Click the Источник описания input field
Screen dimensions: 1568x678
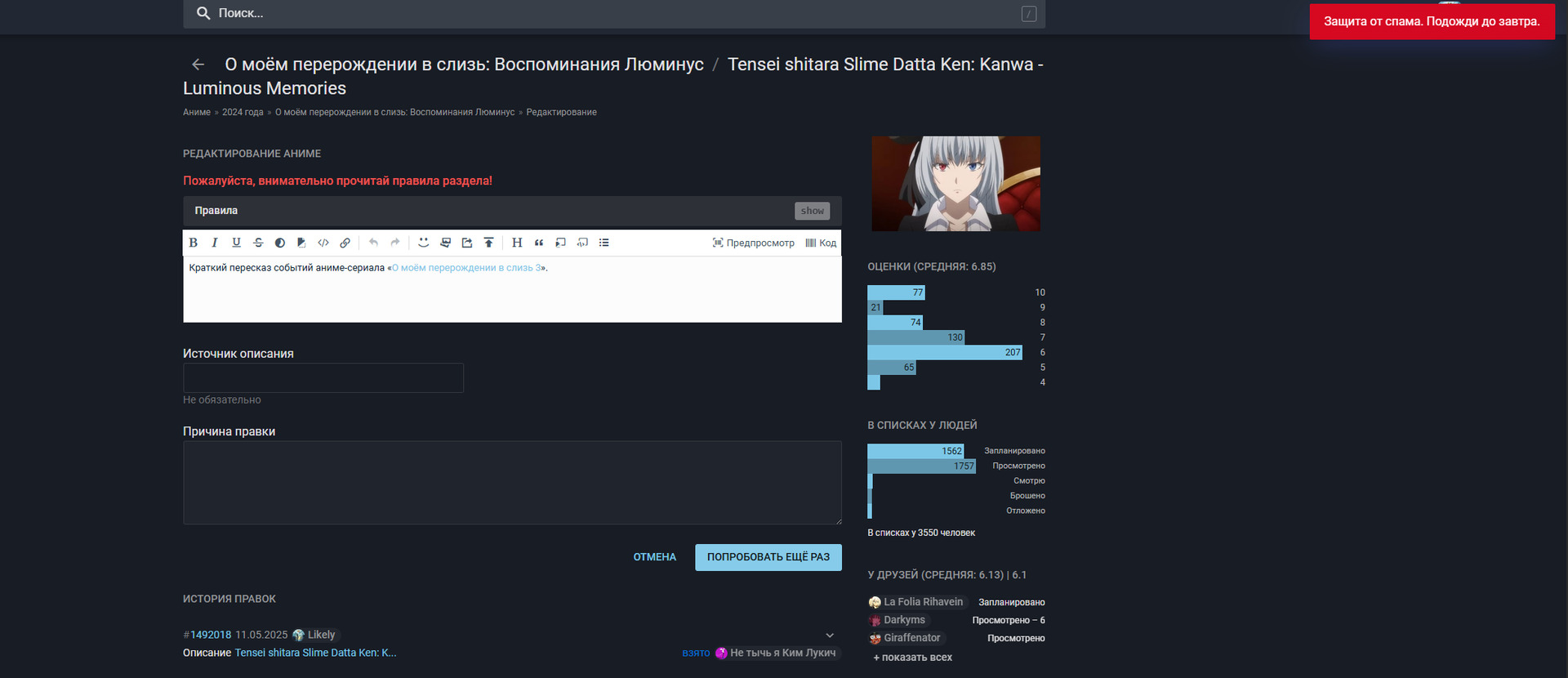[323, 378]
